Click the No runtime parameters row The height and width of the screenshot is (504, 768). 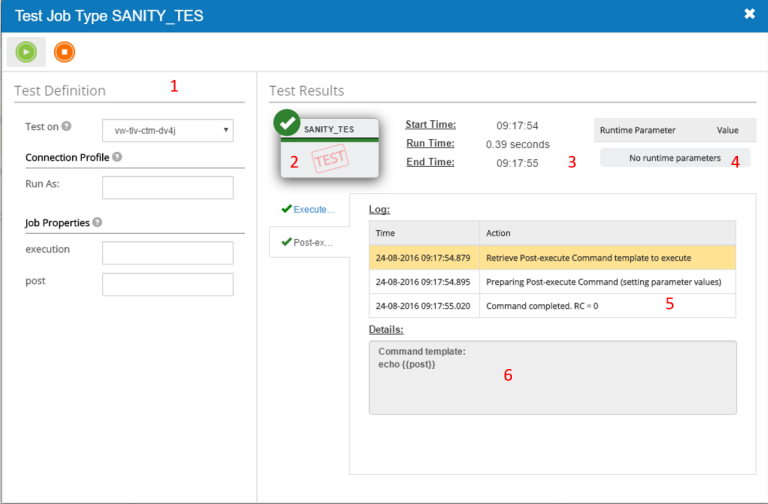pos(675,158)
